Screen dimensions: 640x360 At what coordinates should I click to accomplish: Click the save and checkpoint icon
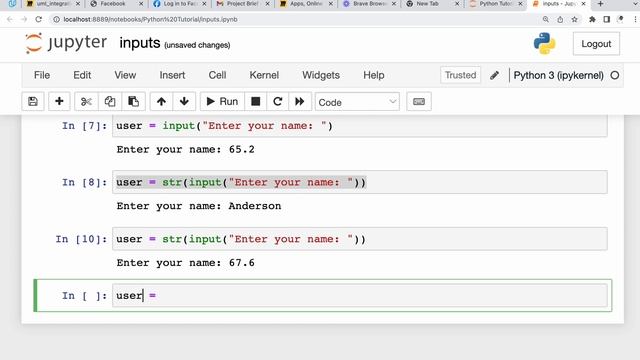pyautogui.click(x=33, y=101)
